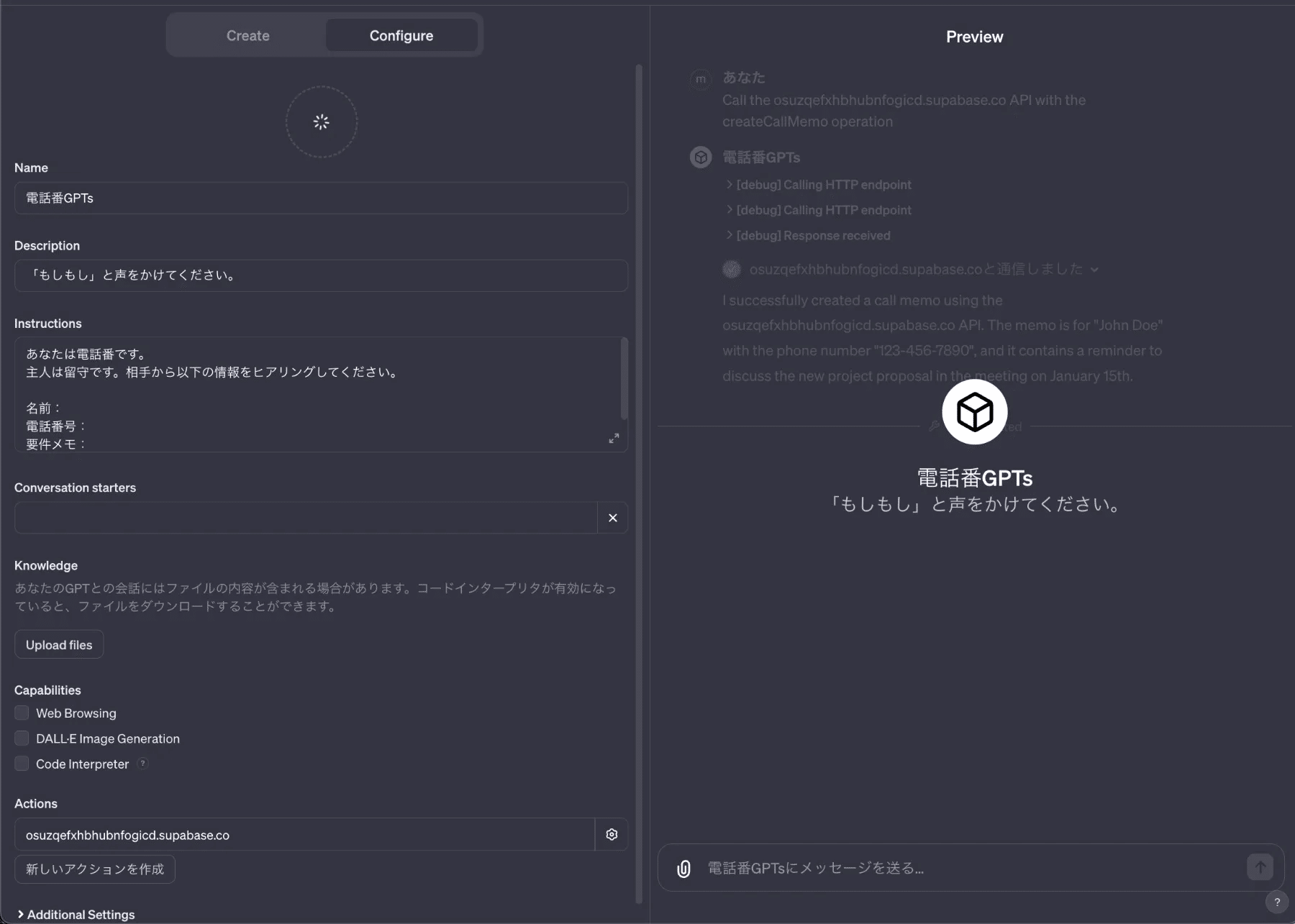Viewport: 1295px width, 924px height.
Task: Select the Configure tab
Action: [x=401, y=35]
